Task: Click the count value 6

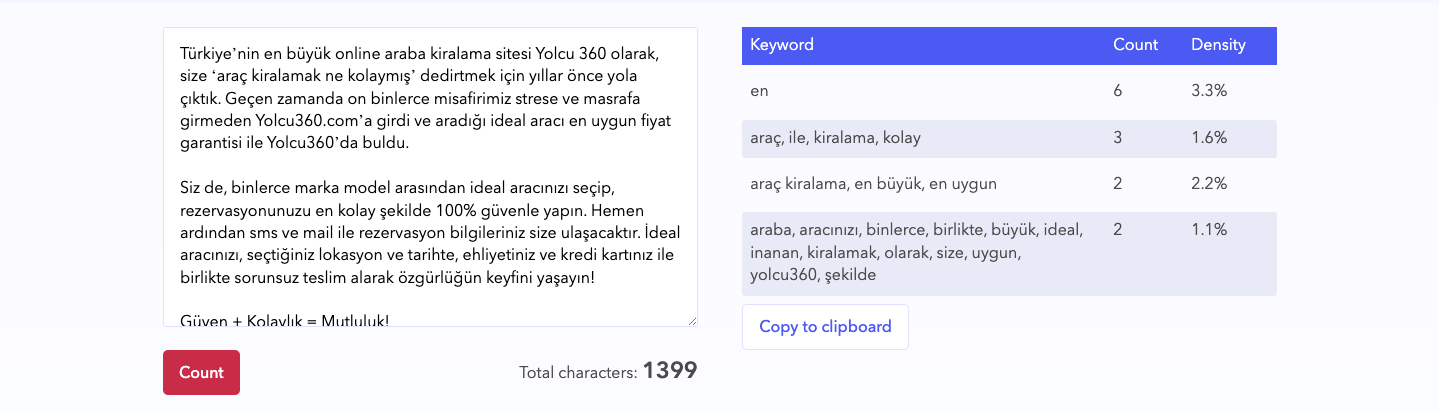Action: [1118, 91]
